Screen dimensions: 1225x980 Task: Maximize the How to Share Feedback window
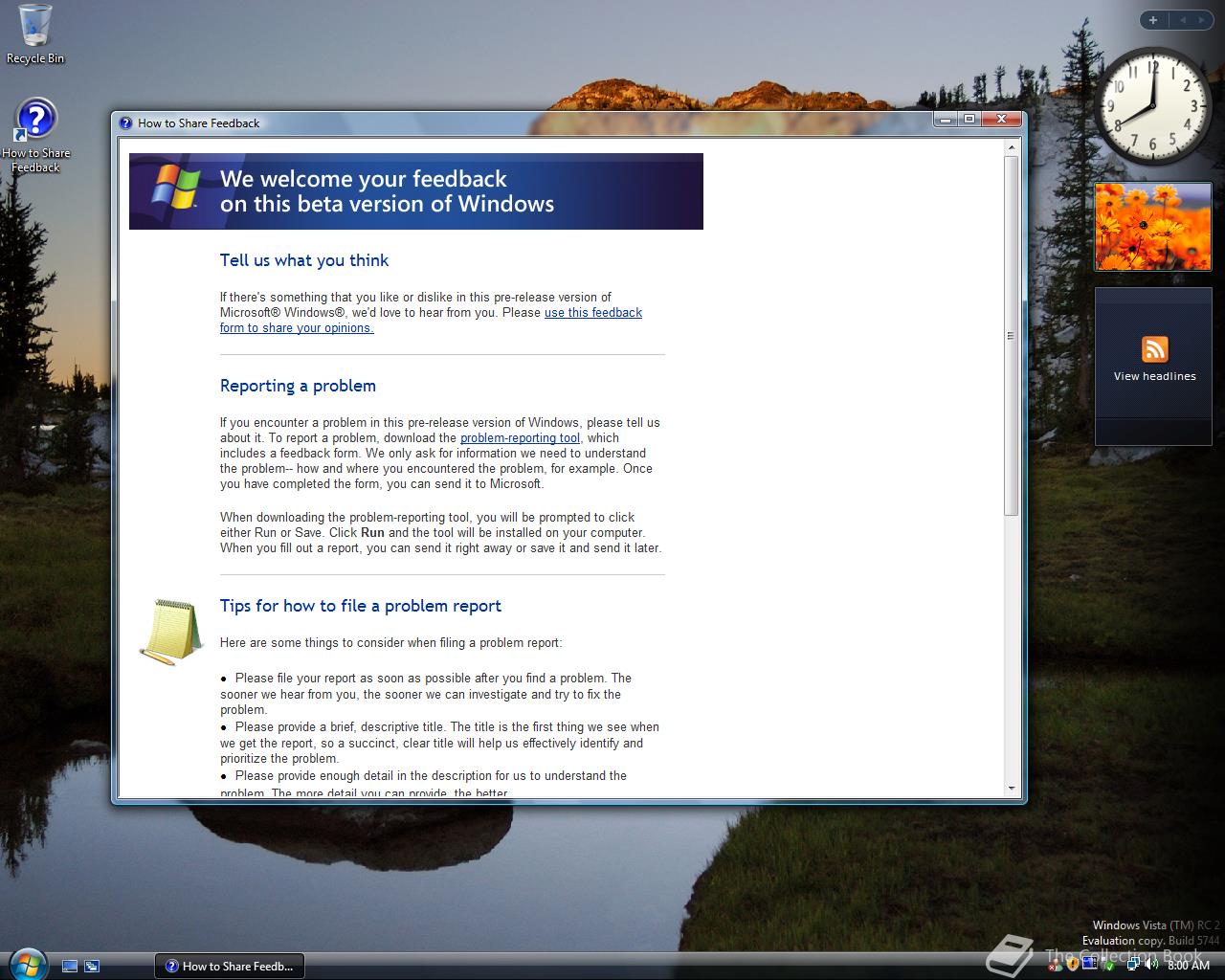969,119
